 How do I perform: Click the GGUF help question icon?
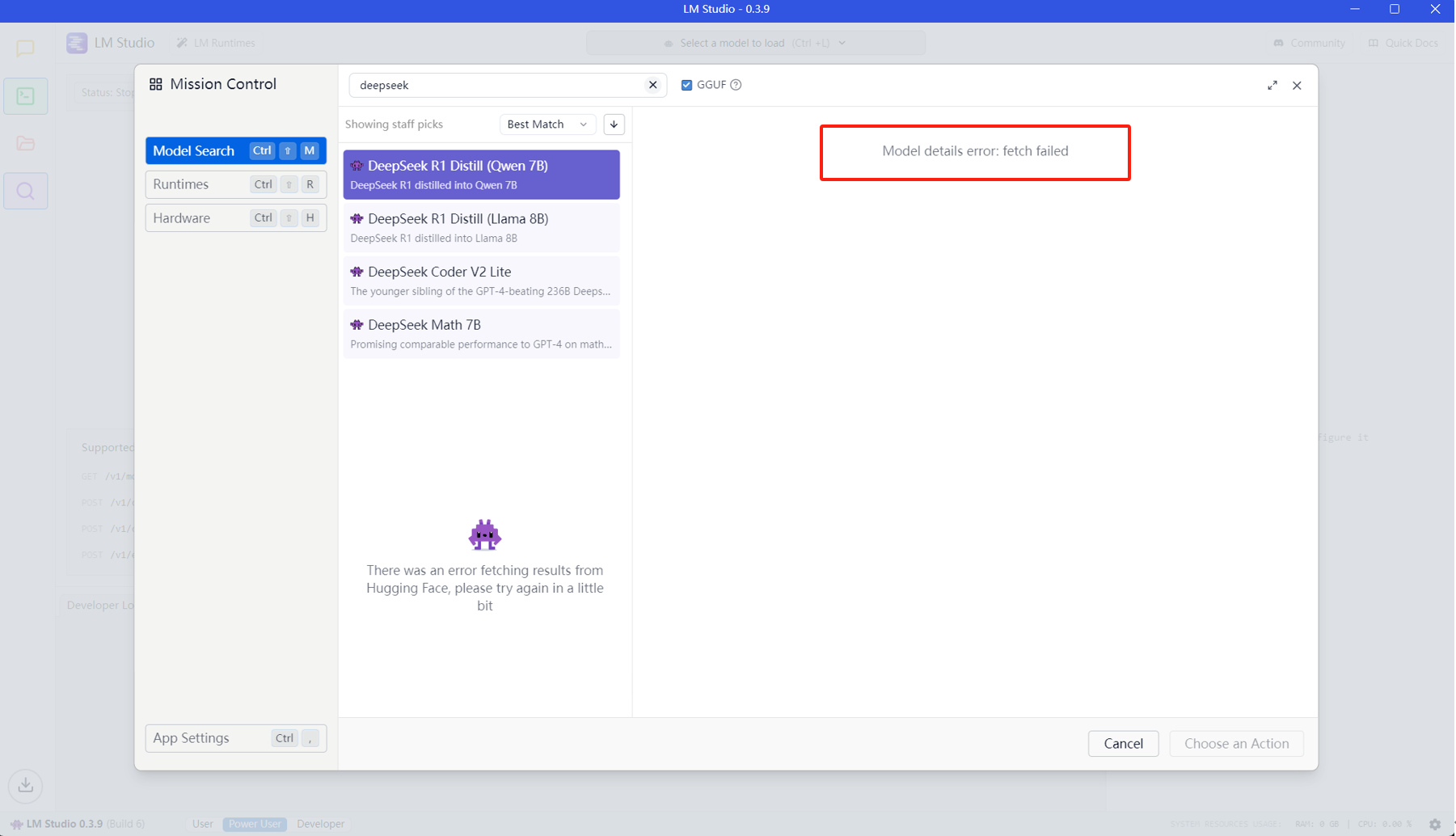736,85
